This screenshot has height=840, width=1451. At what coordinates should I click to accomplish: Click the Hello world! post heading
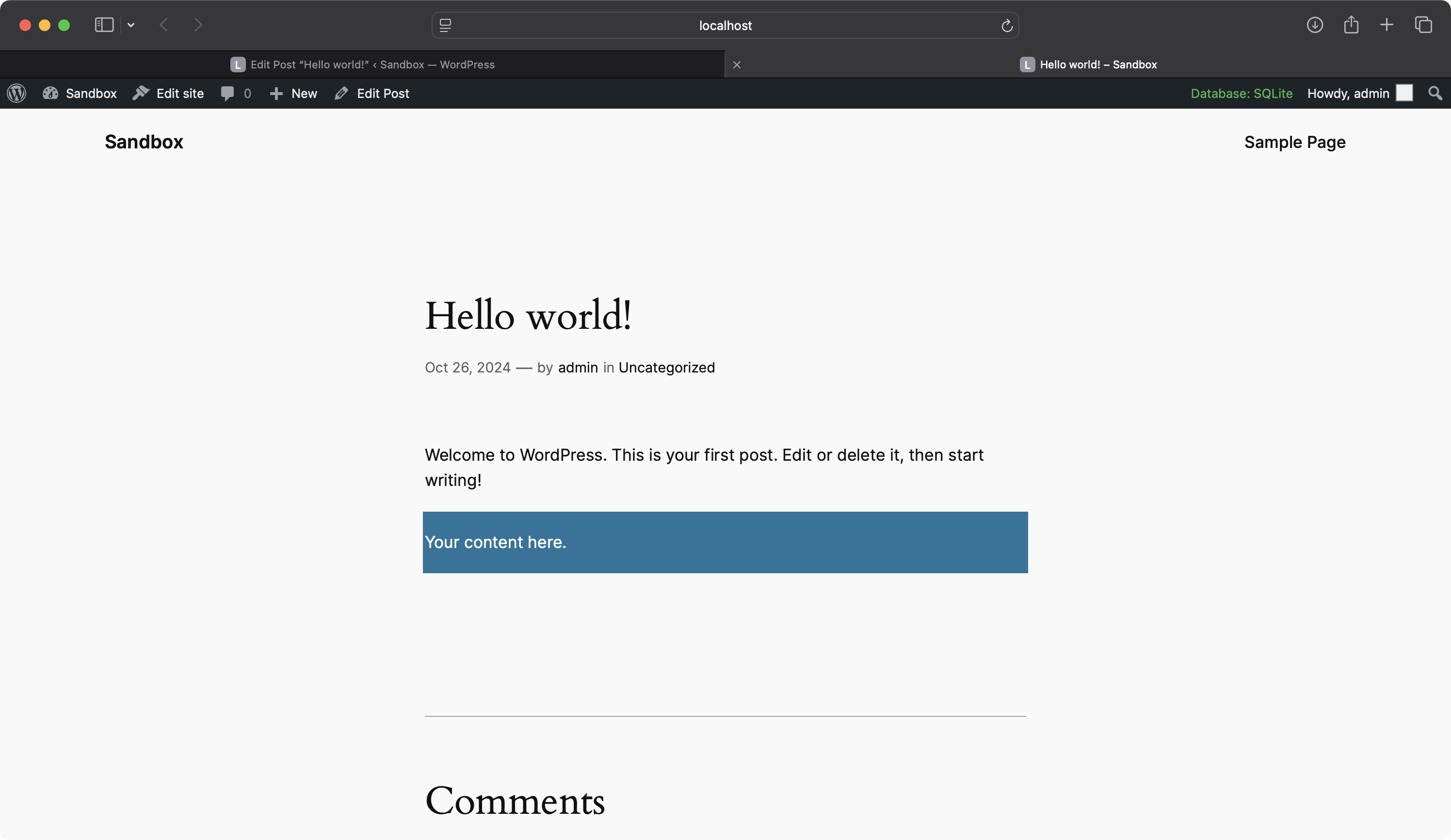pyautogui.click(x=528, y=315)
